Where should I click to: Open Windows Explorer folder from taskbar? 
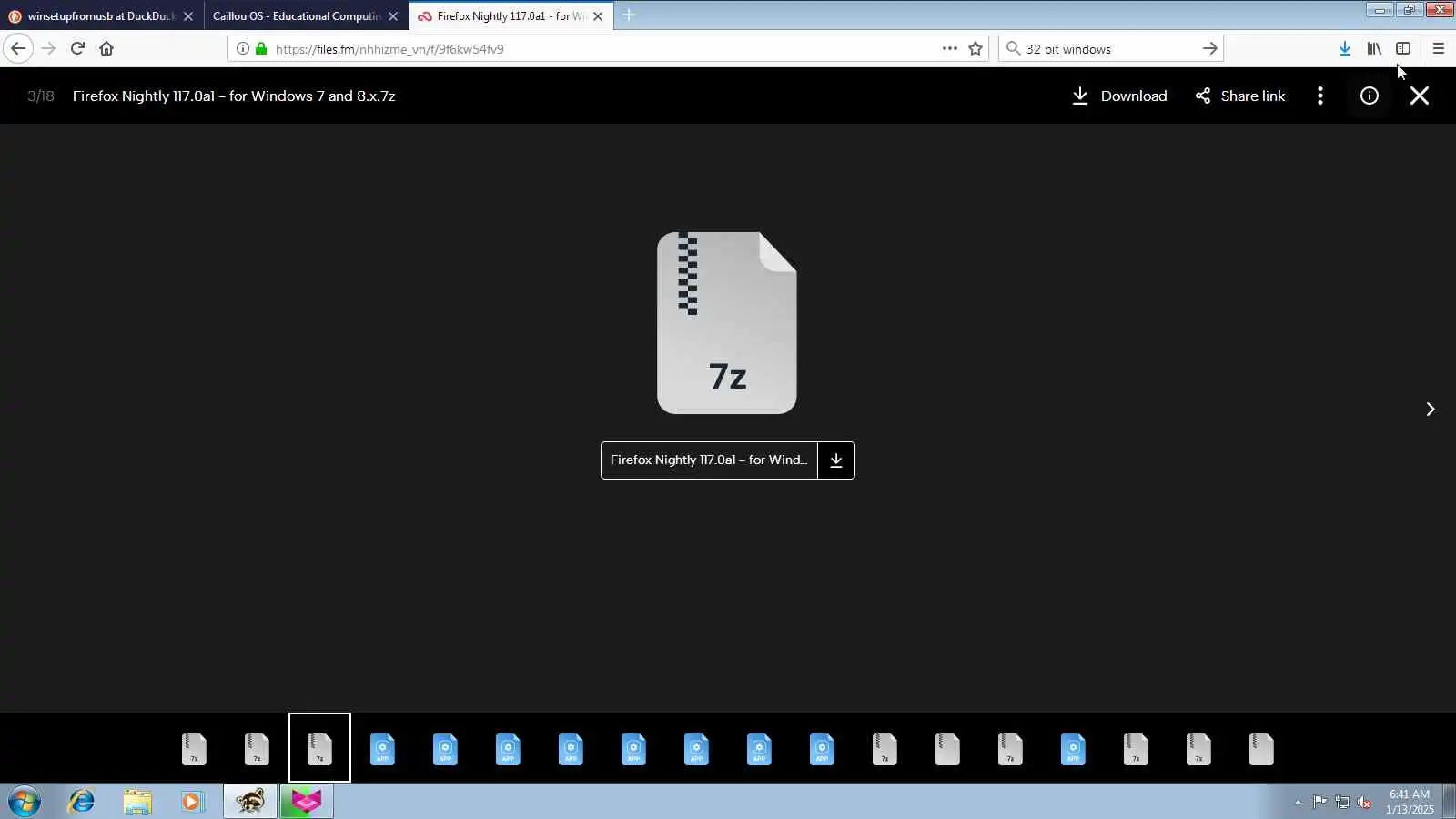[137, 802]
